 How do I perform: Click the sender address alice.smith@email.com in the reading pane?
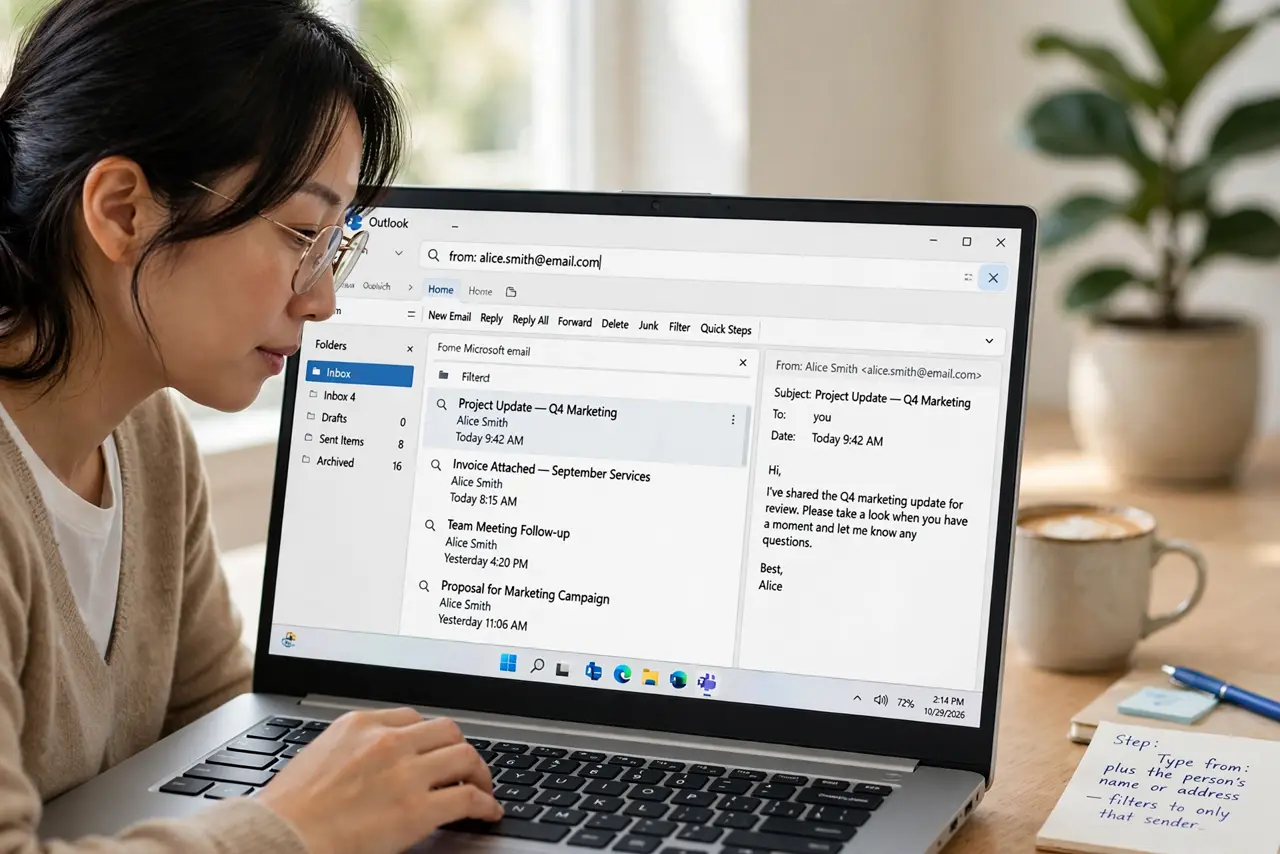920,374
